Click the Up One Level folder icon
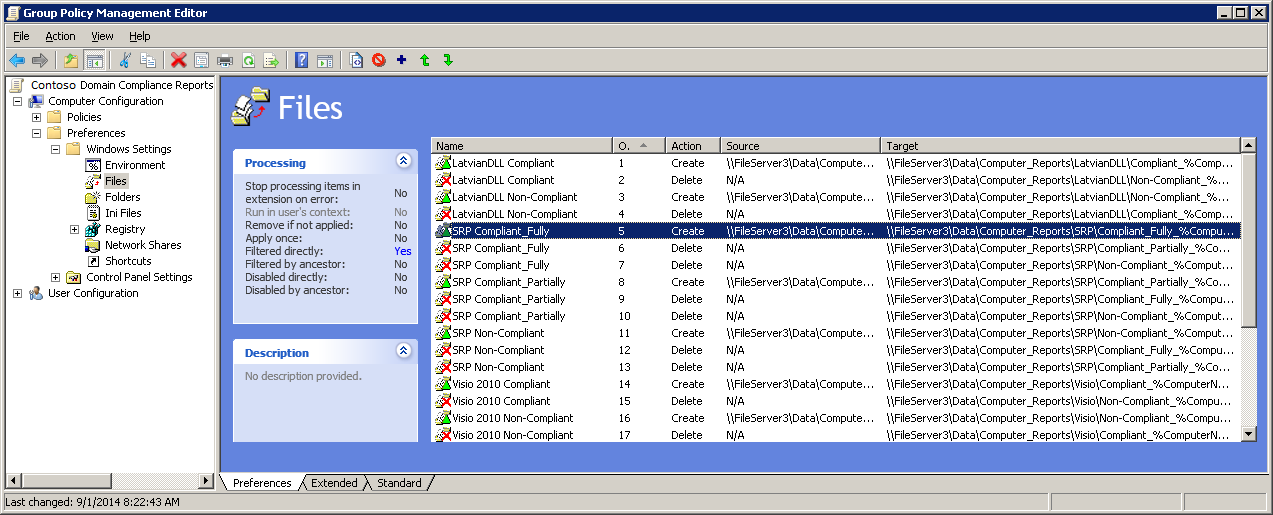This screenshot has width=1273, height=515. [71, 60]
